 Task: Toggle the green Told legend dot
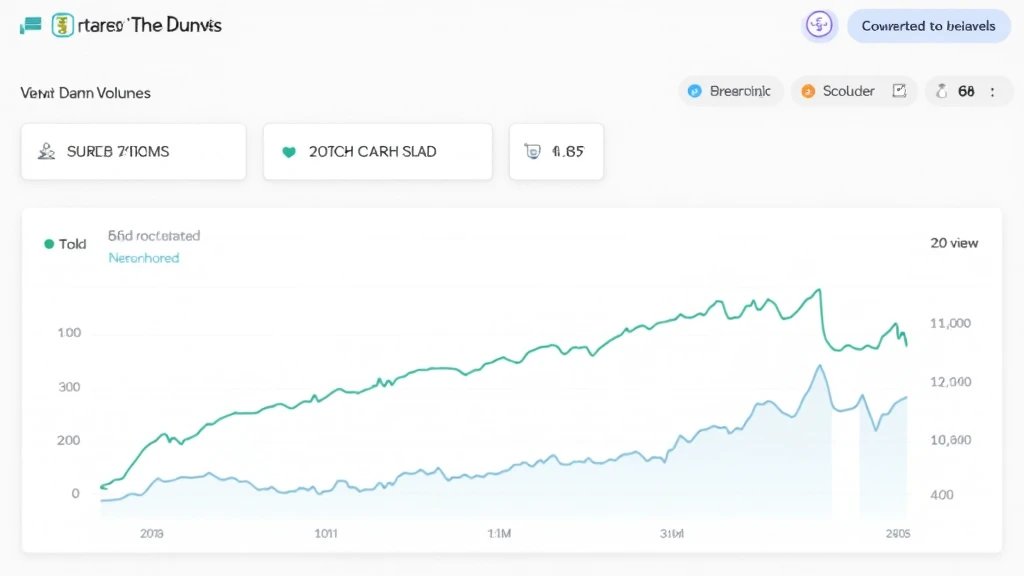[x=49, y=244]
